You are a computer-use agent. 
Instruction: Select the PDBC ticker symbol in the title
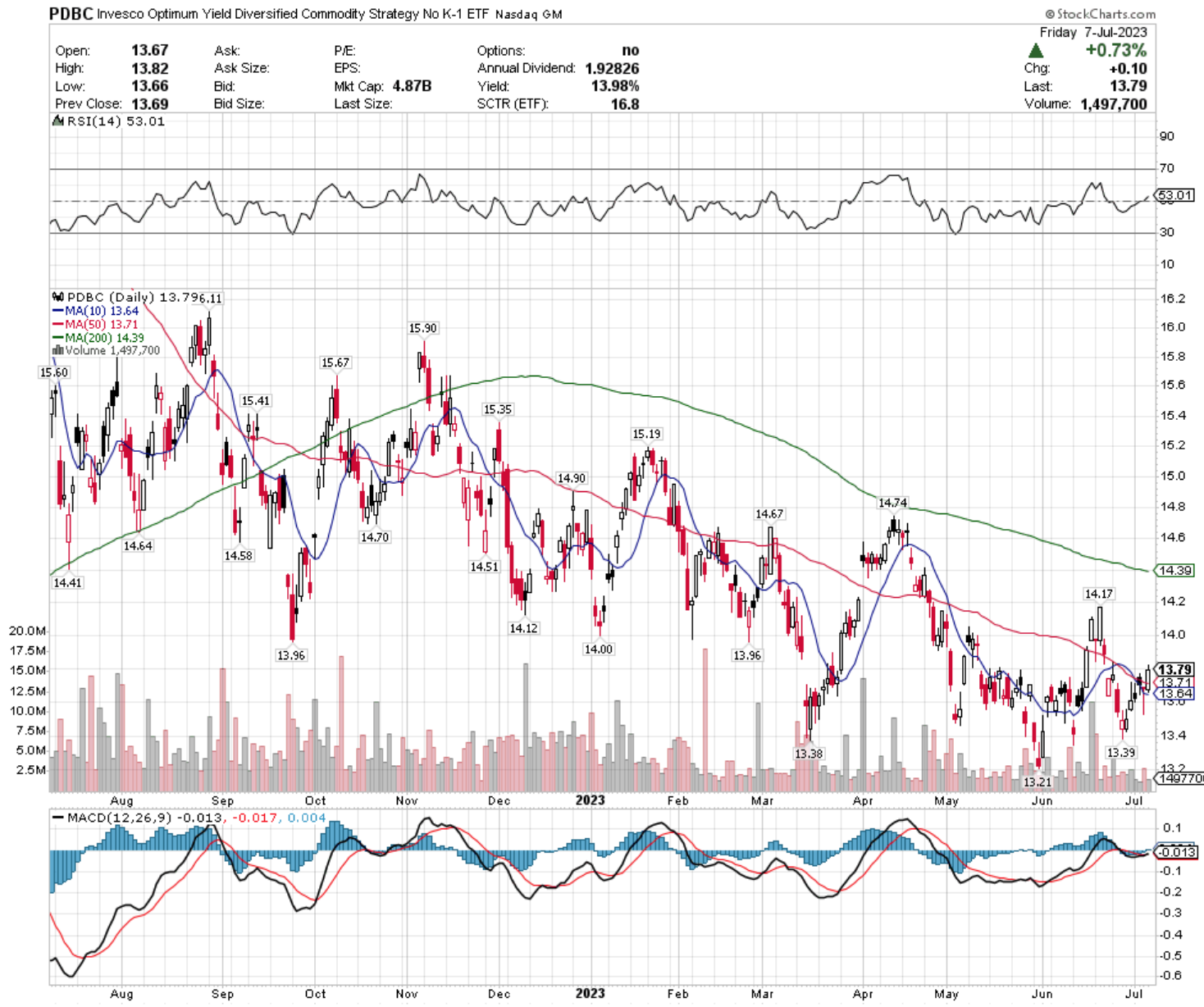(71, 14)
